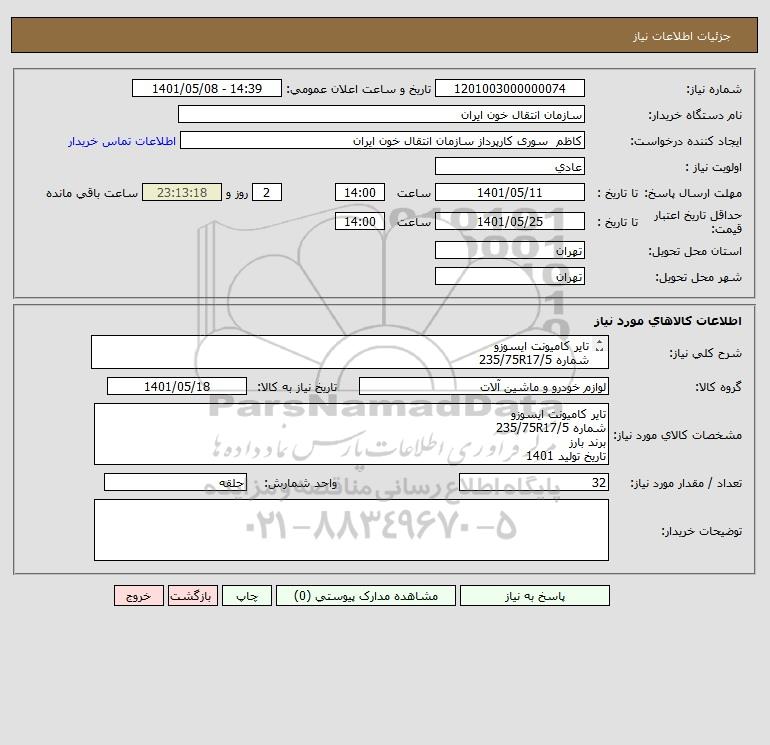Click the جزئیات اطلاعات نیاز header title
The height and width of the screenshot is (745, 770).
(682, 36)
